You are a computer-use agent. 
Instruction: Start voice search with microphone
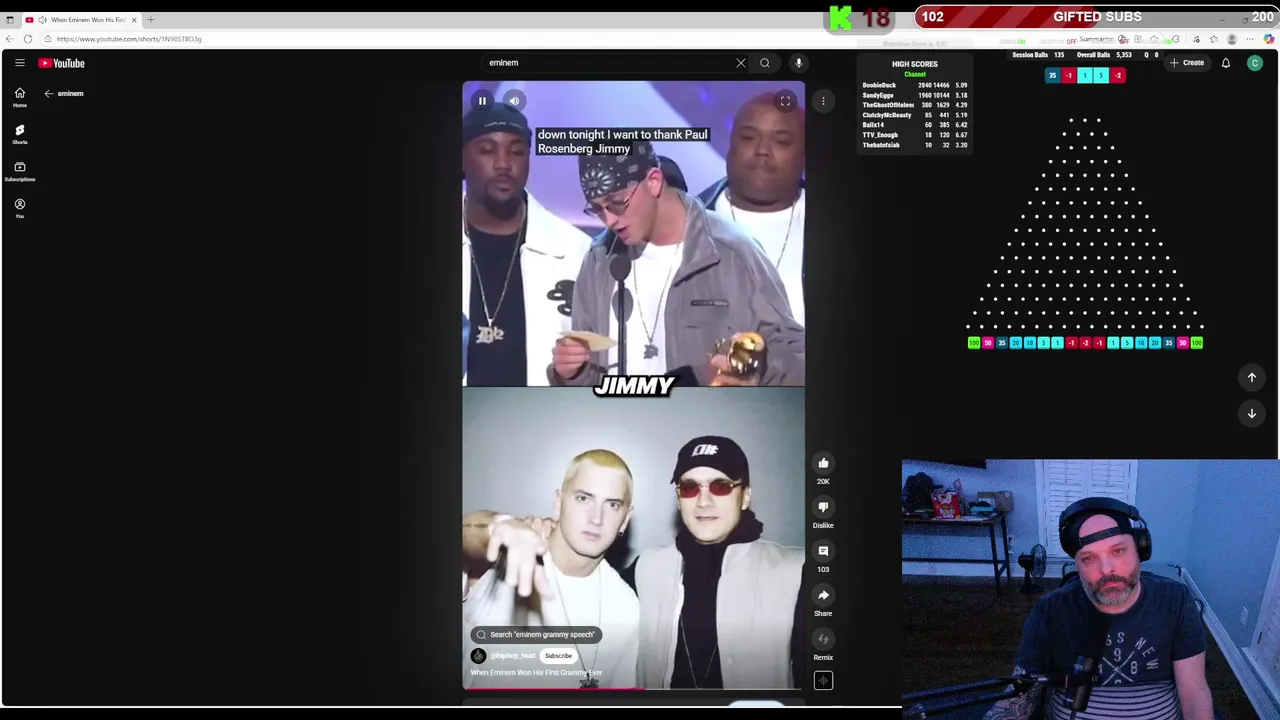[798, 63]
